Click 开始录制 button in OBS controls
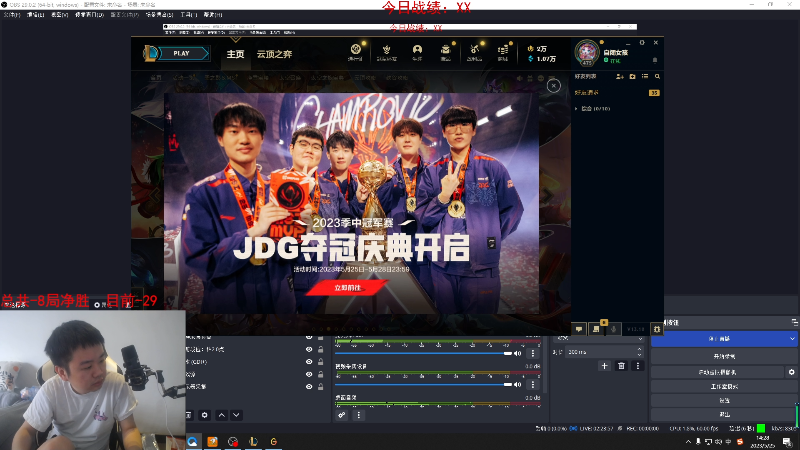 click(724, 357)
